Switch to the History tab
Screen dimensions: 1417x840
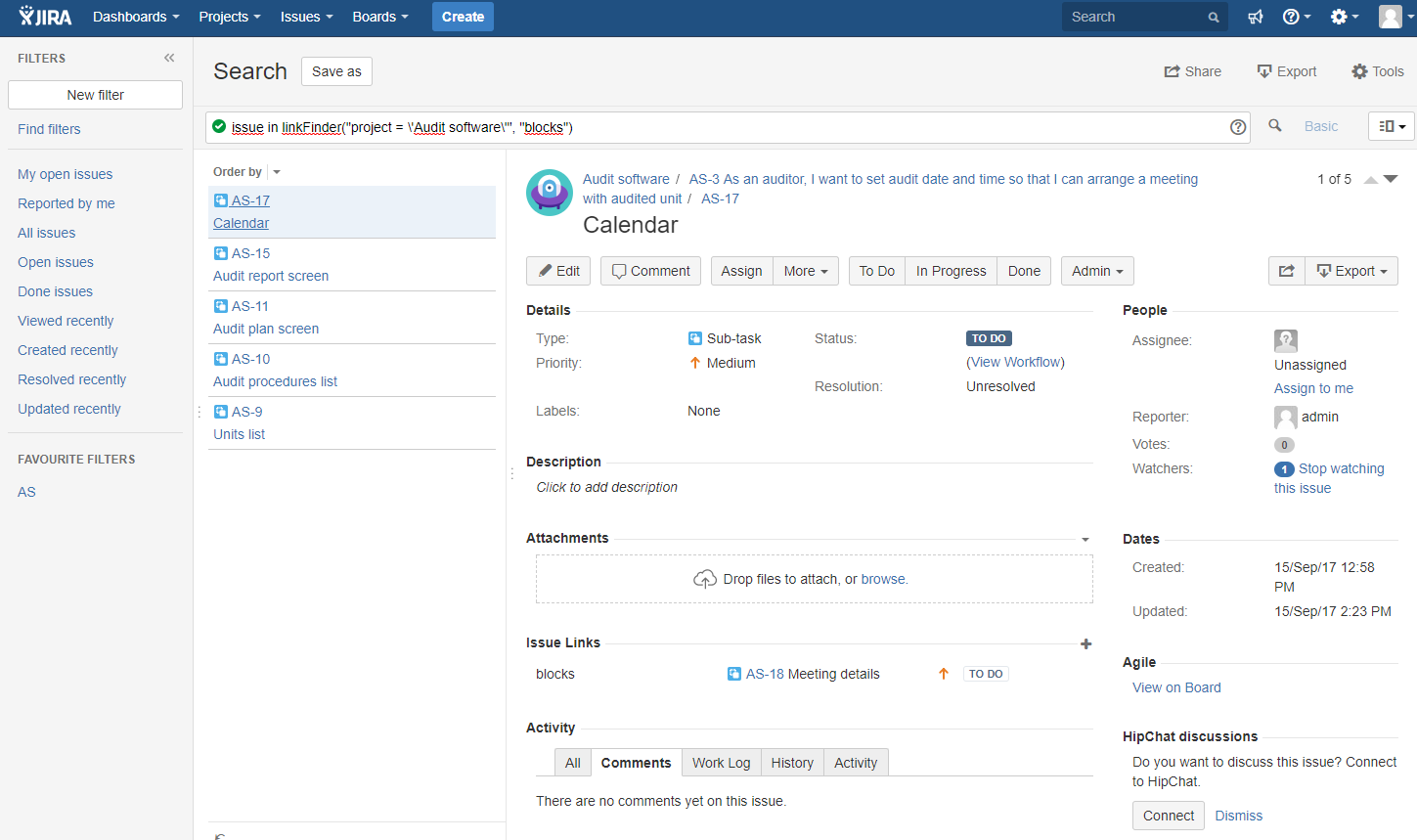(x=792, y=763)
